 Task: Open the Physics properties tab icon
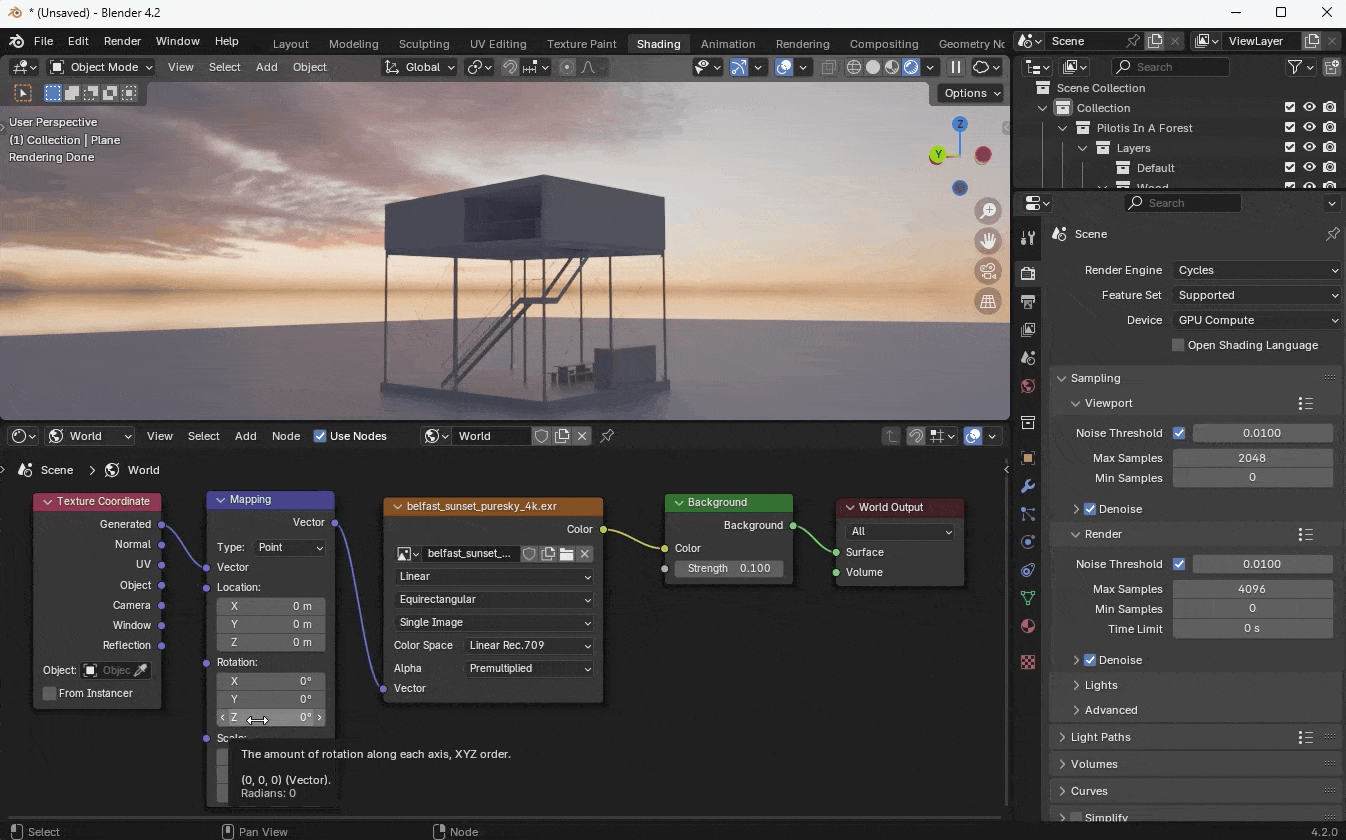pyautogui.click(x=1027, y=542)
